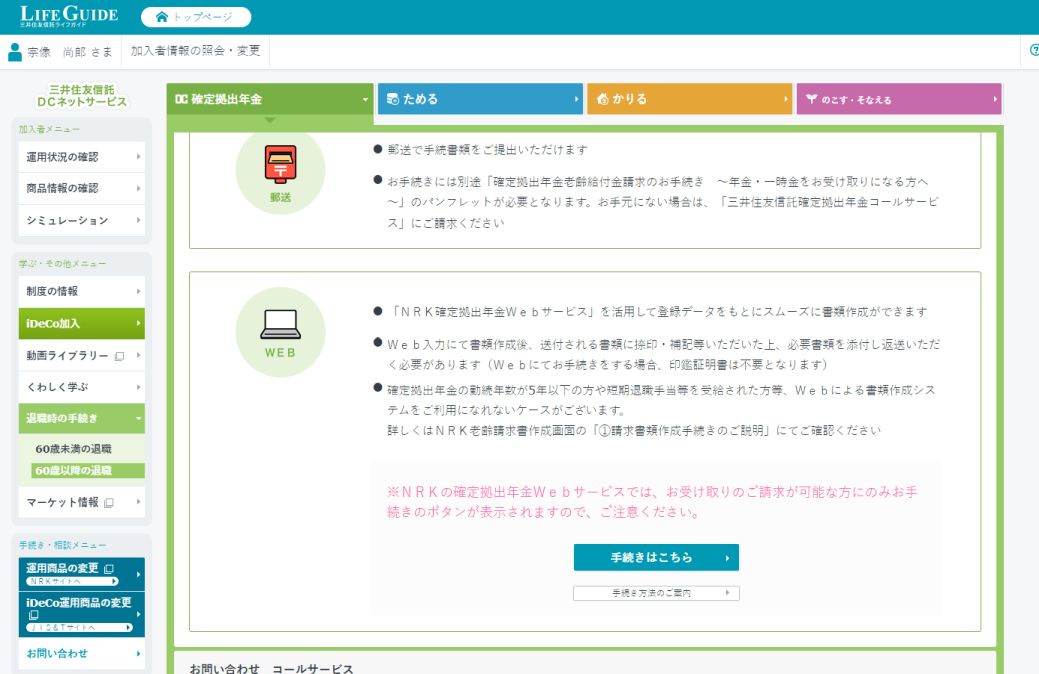Click the help question mark icon
The height and width of the screenshot is (674, 1039).
click(1034, 51)
